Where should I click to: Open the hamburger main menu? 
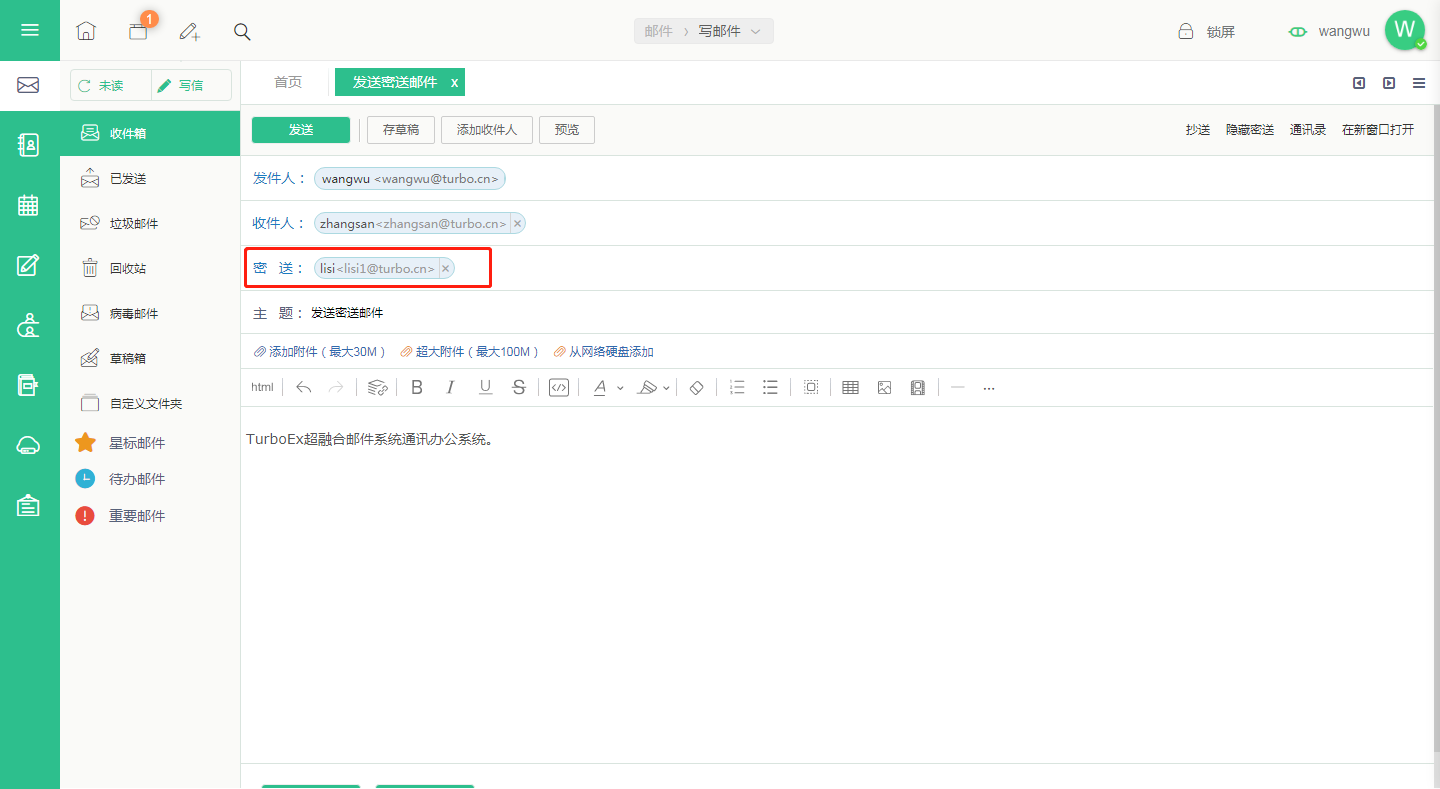(30, 30)
